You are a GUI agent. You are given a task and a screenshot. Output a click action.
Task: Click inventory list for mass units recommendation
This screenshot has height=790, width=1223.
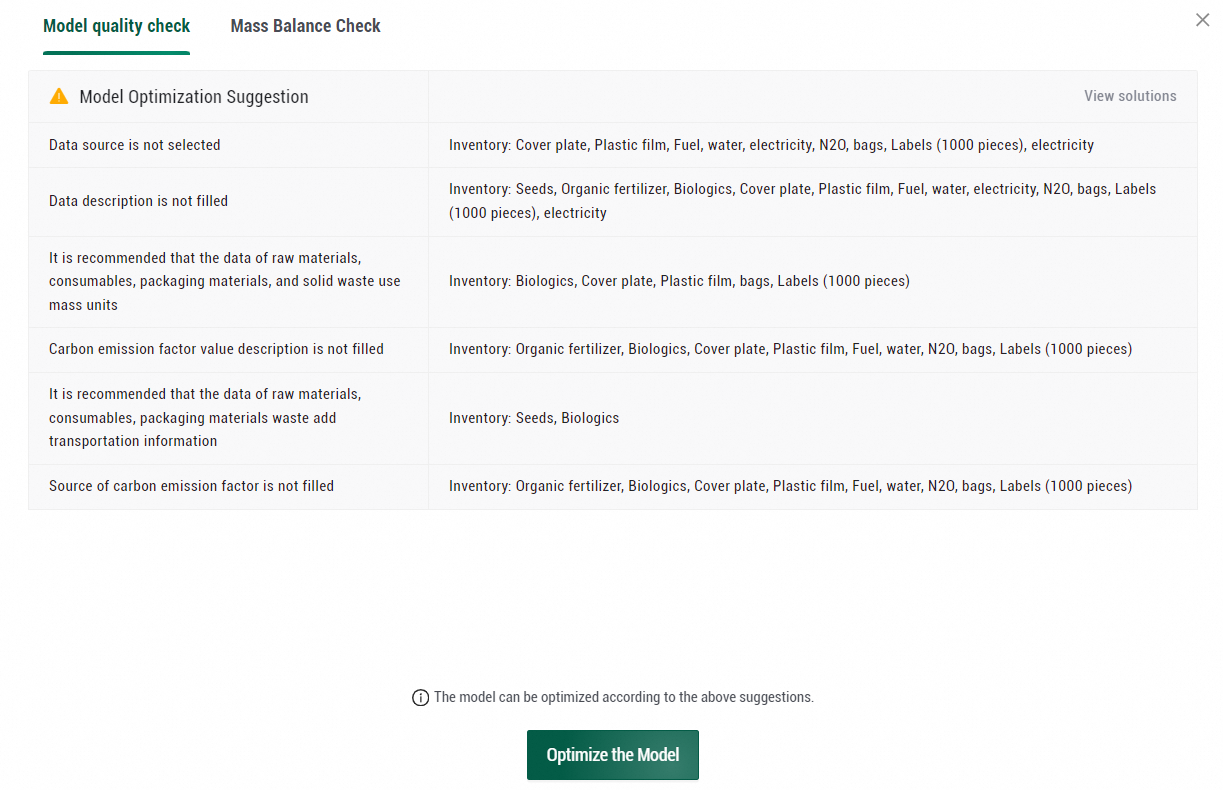(x=679, y=281)
